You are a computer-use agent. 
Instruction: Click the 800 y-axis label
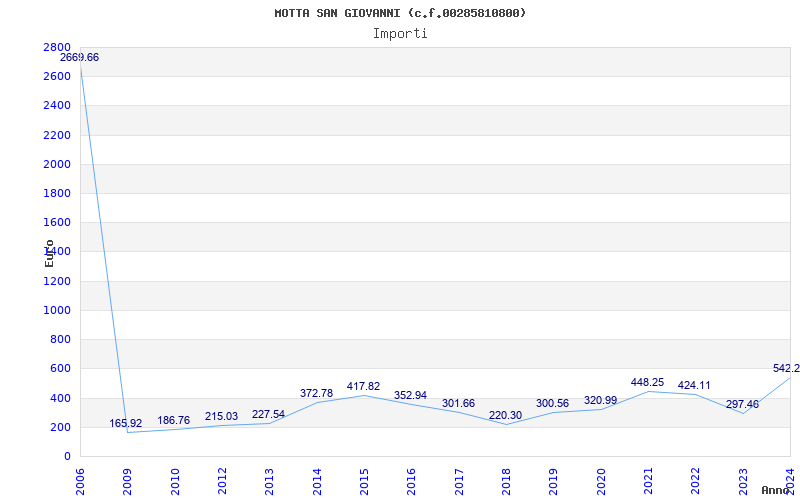click(60, 339)
